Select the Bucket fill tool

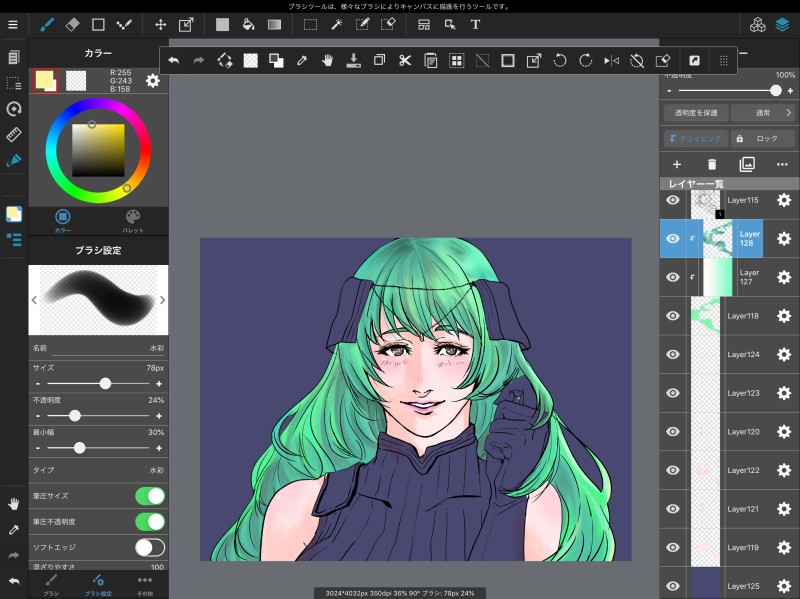pos(248,24)
